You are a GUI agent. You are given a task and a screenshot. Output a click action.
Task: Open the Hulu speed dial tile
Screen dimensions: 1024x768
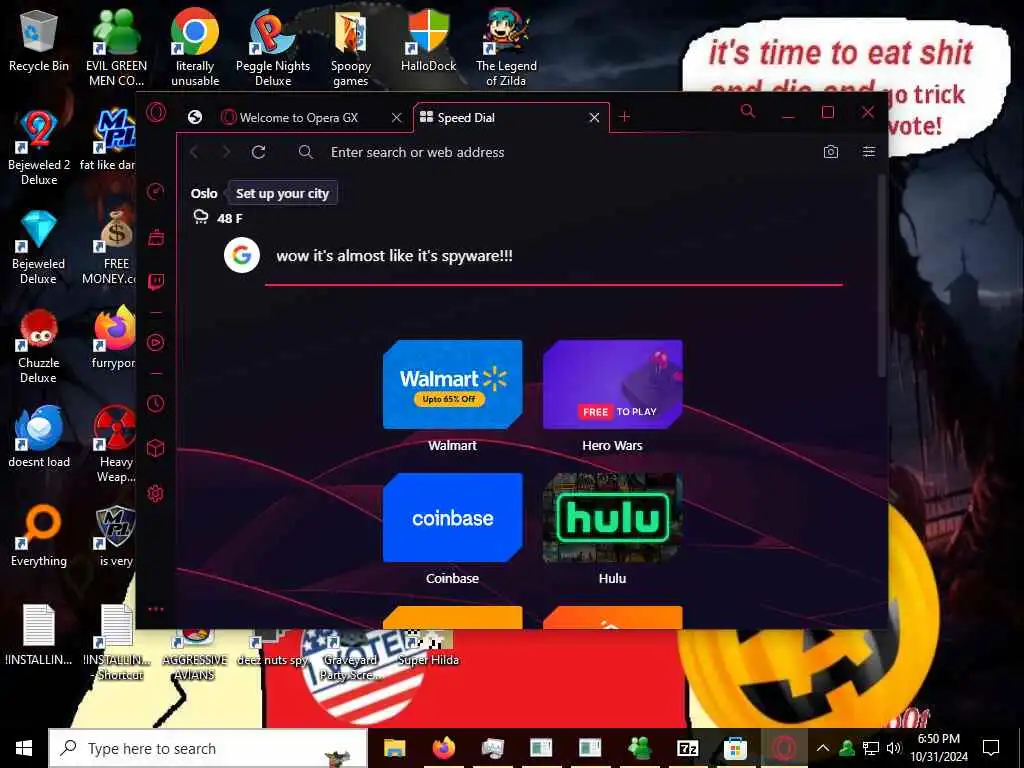[x=613, y=517]
